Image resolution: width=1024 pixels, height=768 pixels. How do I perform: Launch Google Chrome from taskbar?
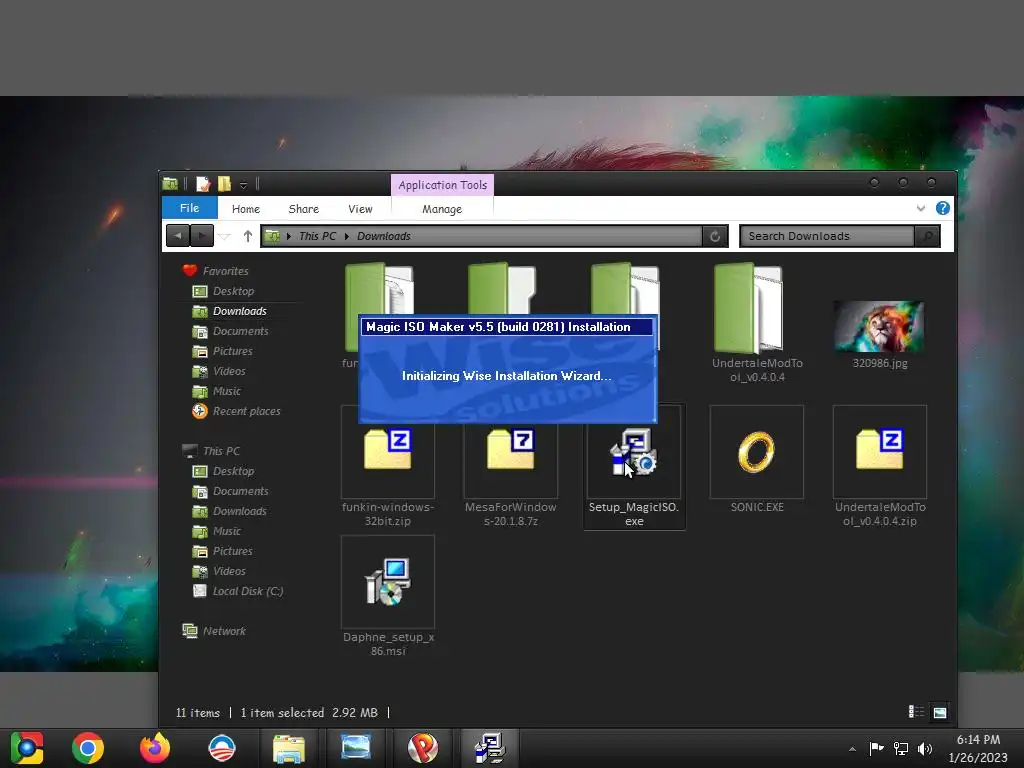(88, 748)
